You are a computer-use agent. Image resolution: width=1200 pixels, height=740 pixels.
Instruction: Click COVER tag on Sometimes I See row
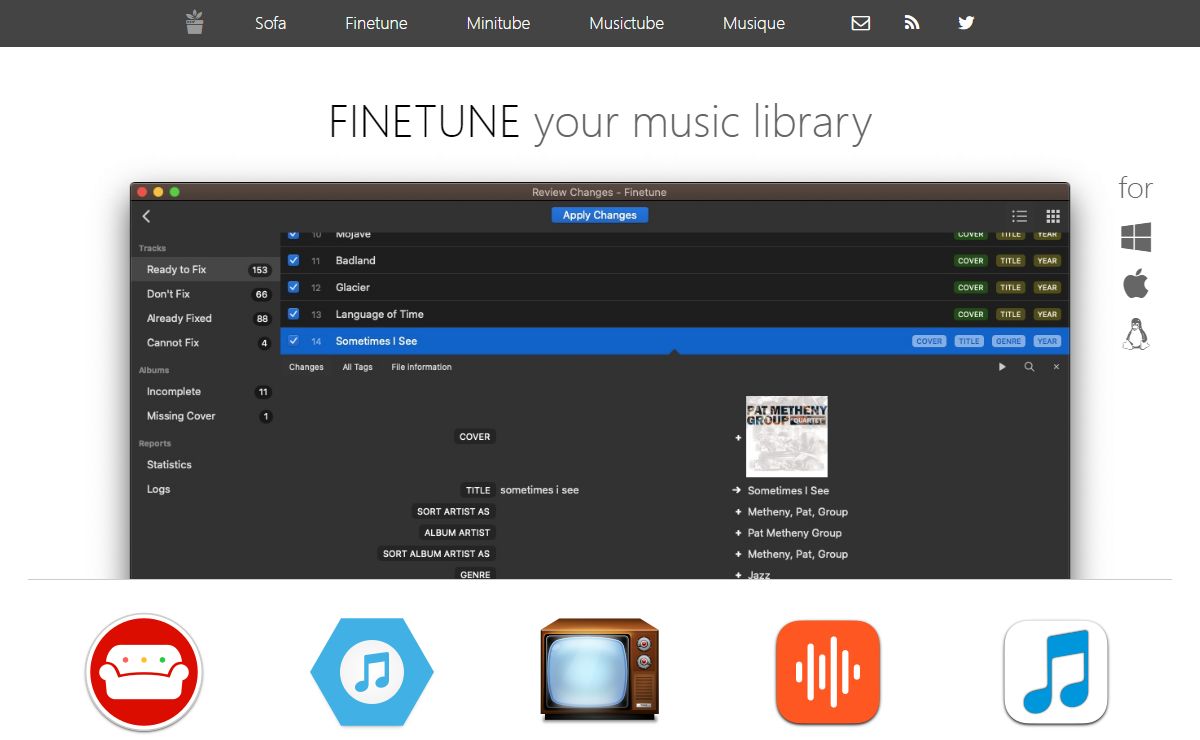(929, 341)
